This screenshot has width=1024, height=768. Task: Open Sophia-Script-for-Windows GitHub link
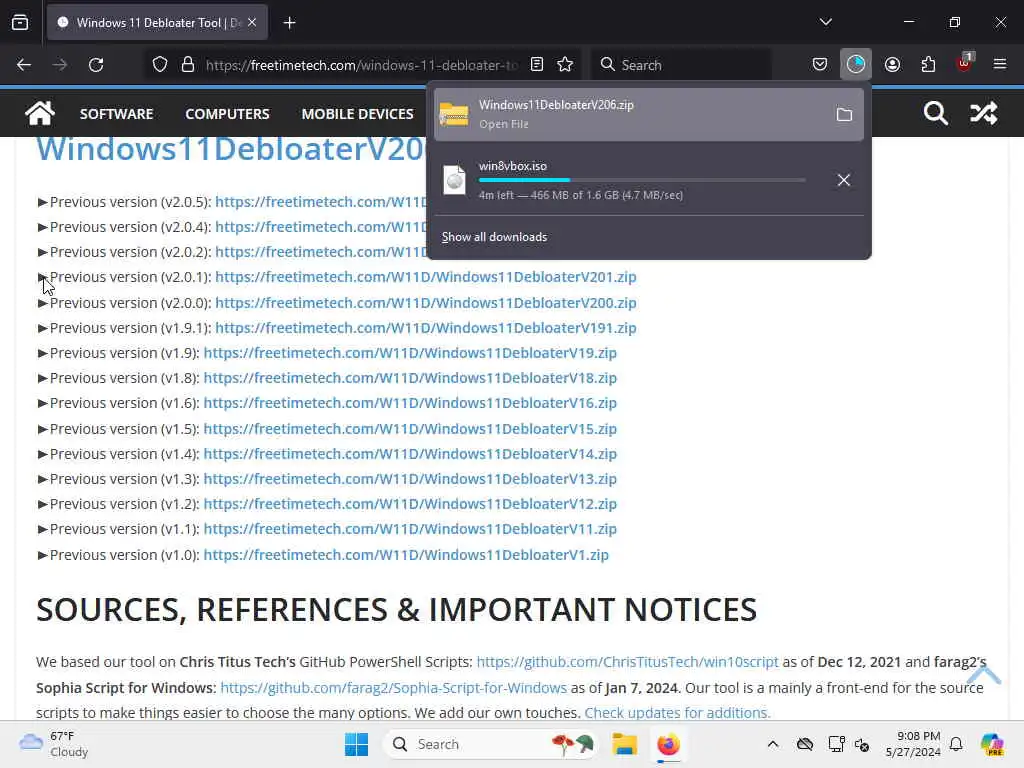click(x=394, y=688)
